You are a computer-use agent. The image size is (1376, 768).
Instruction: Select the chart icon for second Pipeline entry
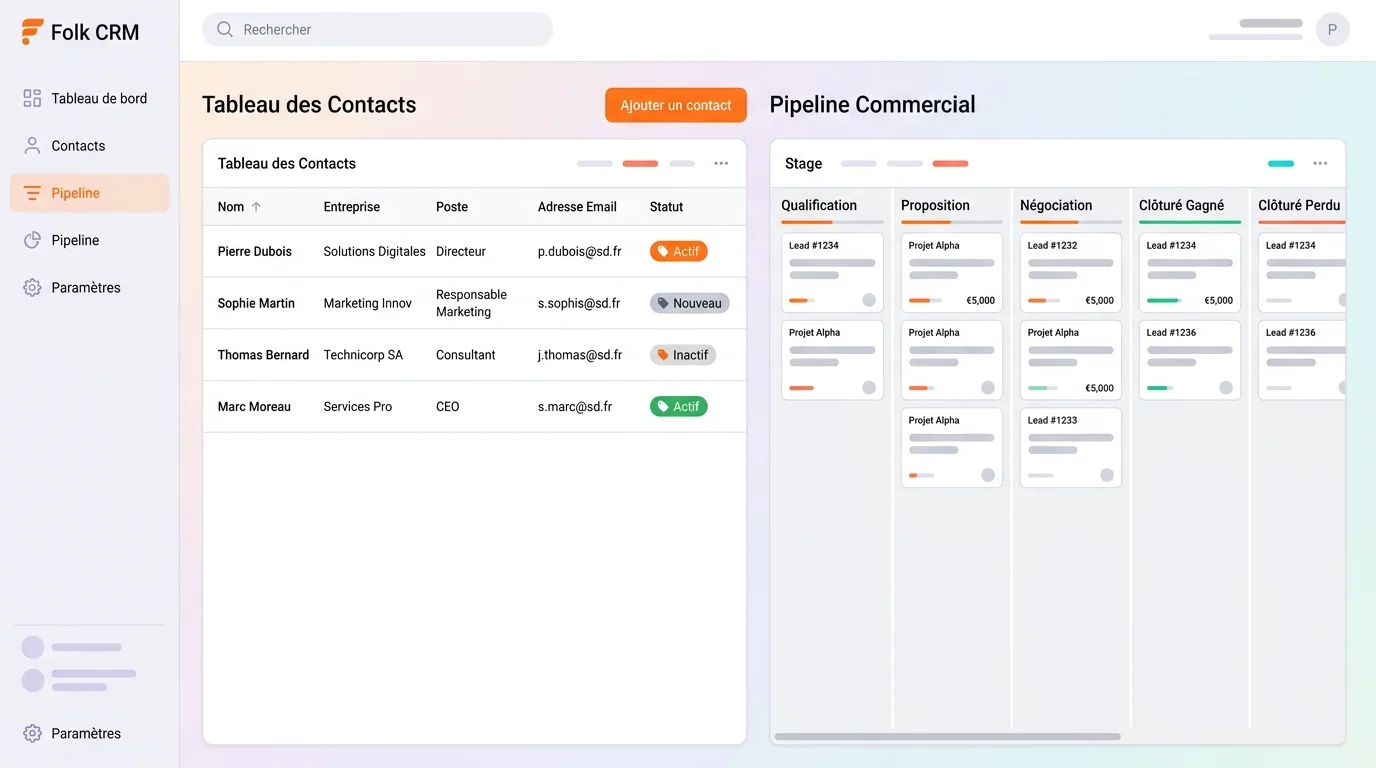point(31,240)
